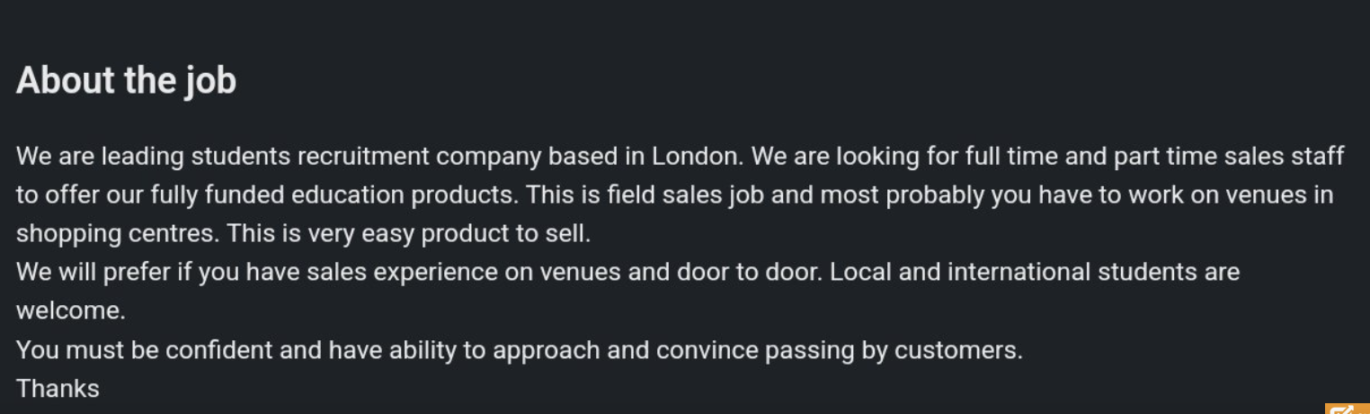Click the phrase "You must be confident"
The width and height of the screenshot is (1370, 414).
click(x=144, y=351)
